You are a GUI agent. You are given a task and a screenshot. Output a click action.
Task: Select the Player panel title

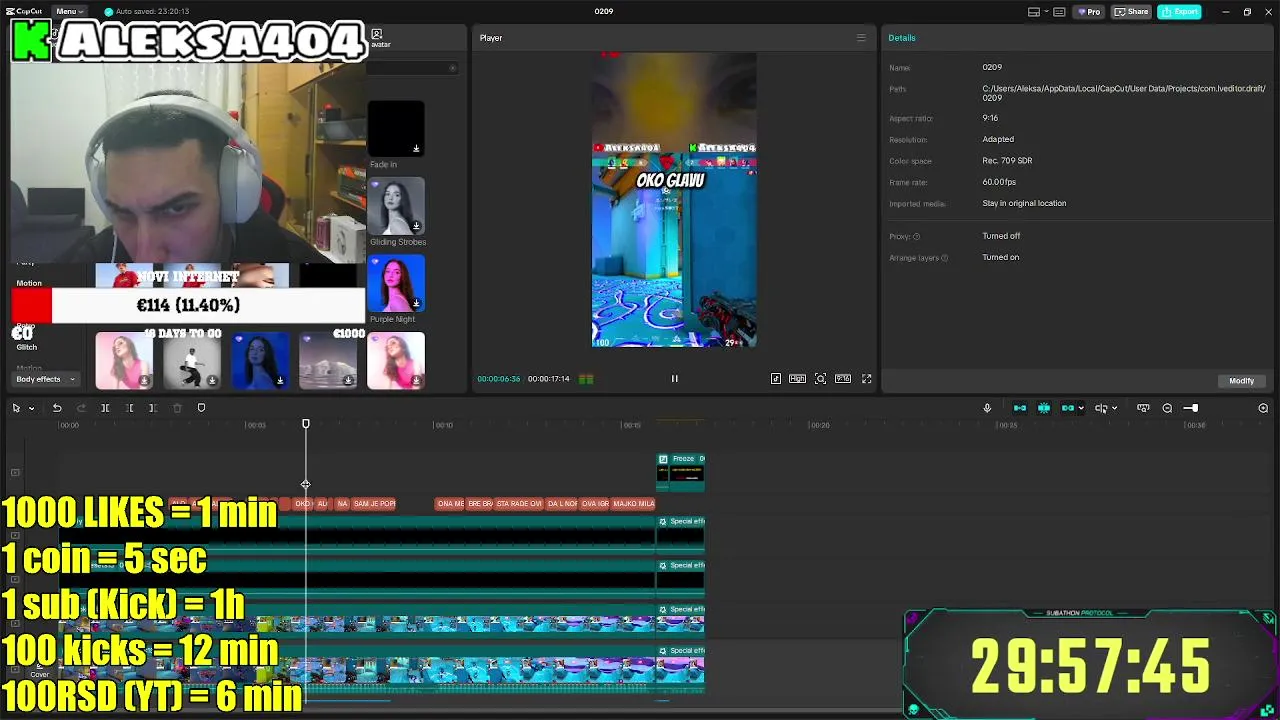pos(491,38)
